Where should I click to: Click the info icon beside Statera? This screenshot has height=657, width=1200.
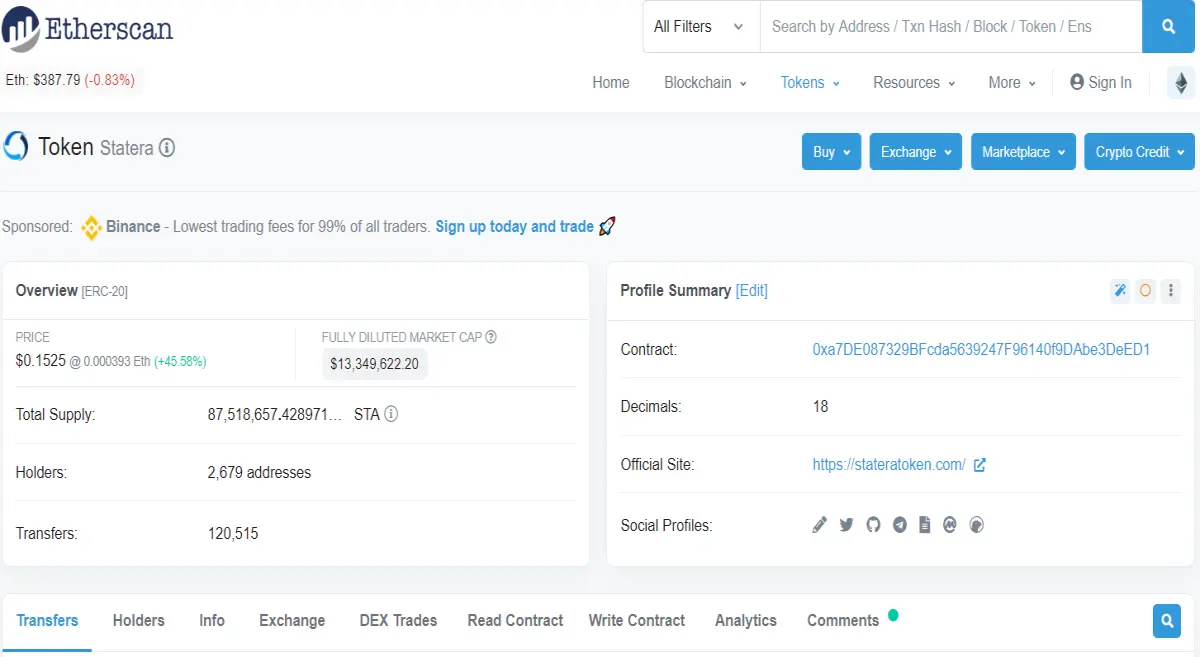[x=167, y=148]
